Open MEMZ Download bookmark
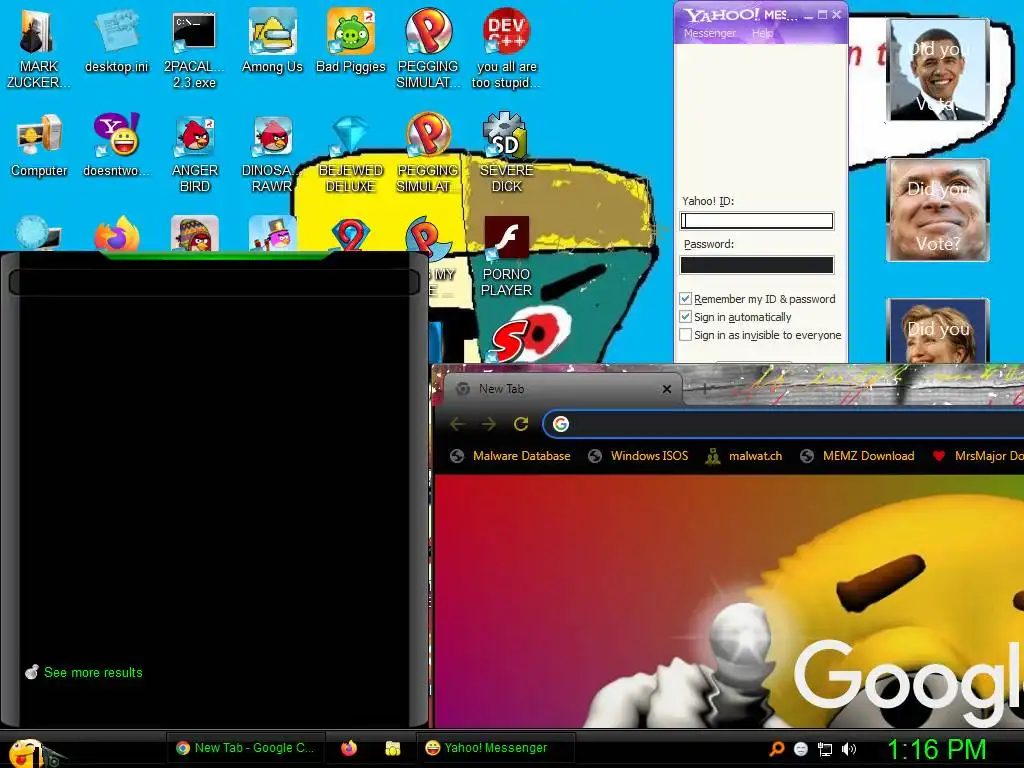This screenshot has width=1024, height=768. pyautogui.click(x=857, y=456)
